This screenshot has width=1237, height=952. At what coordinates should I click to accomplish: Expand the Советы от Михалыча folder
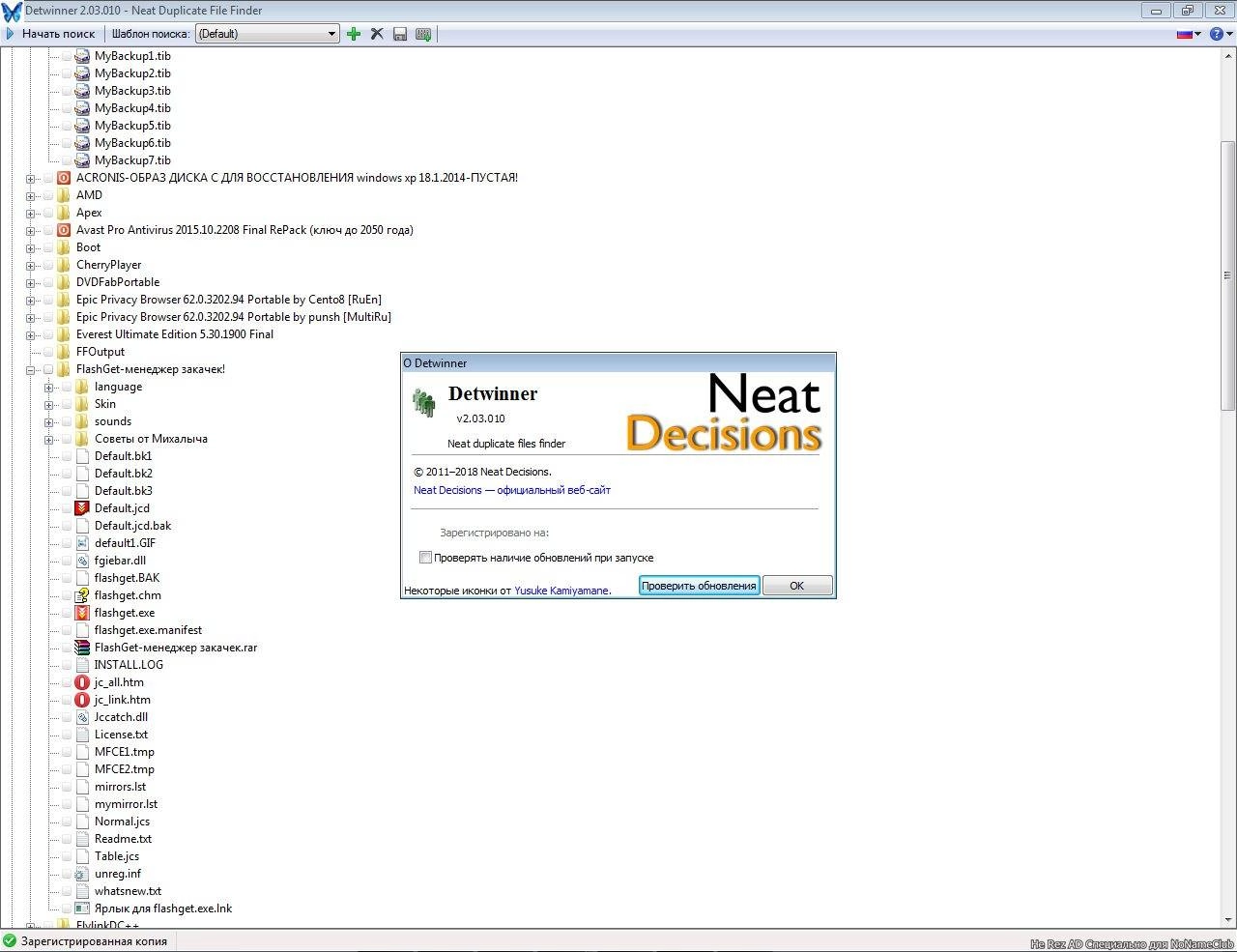click(48, 439)
